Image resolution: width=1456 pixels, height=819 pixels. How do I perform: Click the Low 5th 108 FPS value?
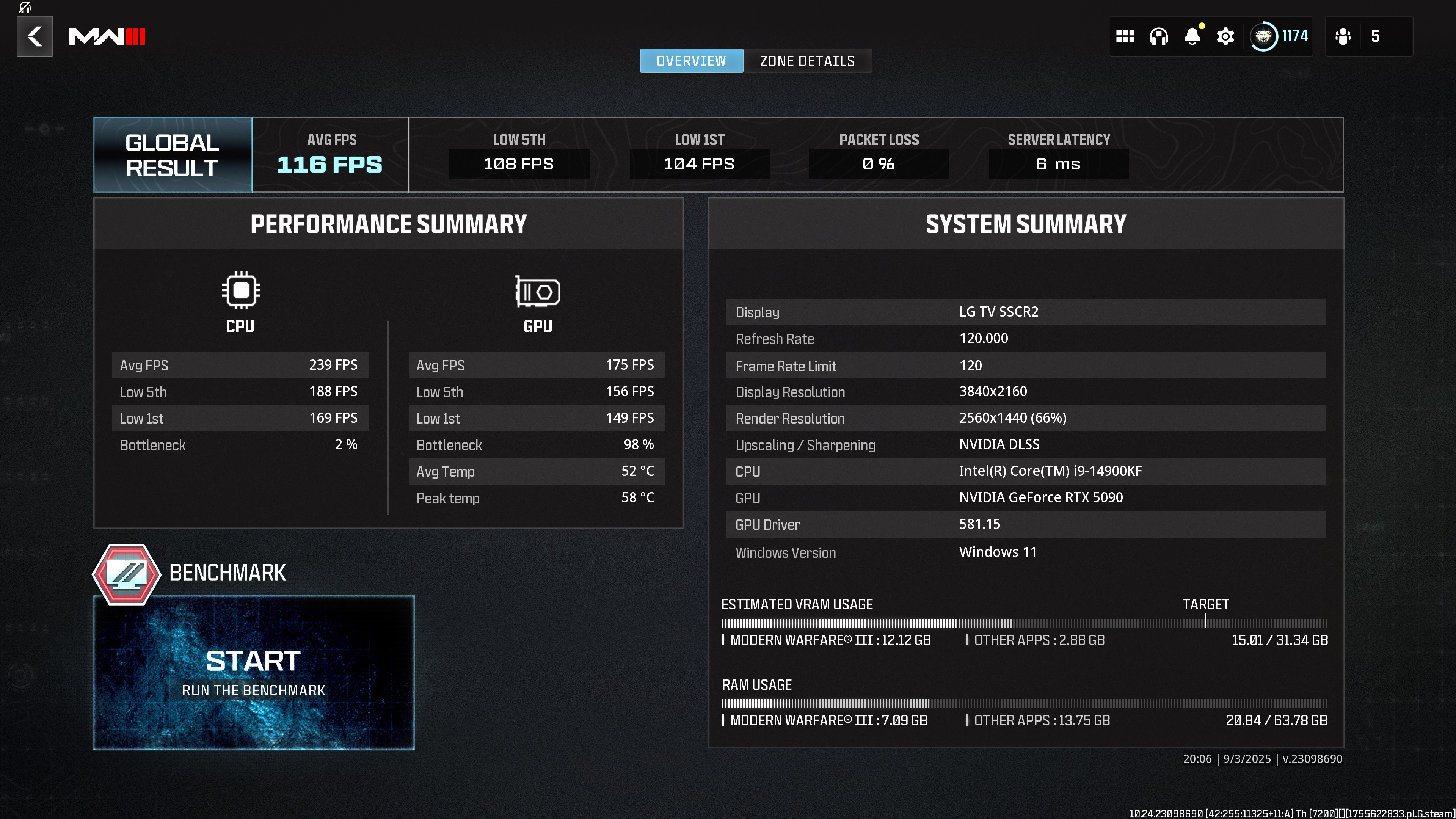519,164
